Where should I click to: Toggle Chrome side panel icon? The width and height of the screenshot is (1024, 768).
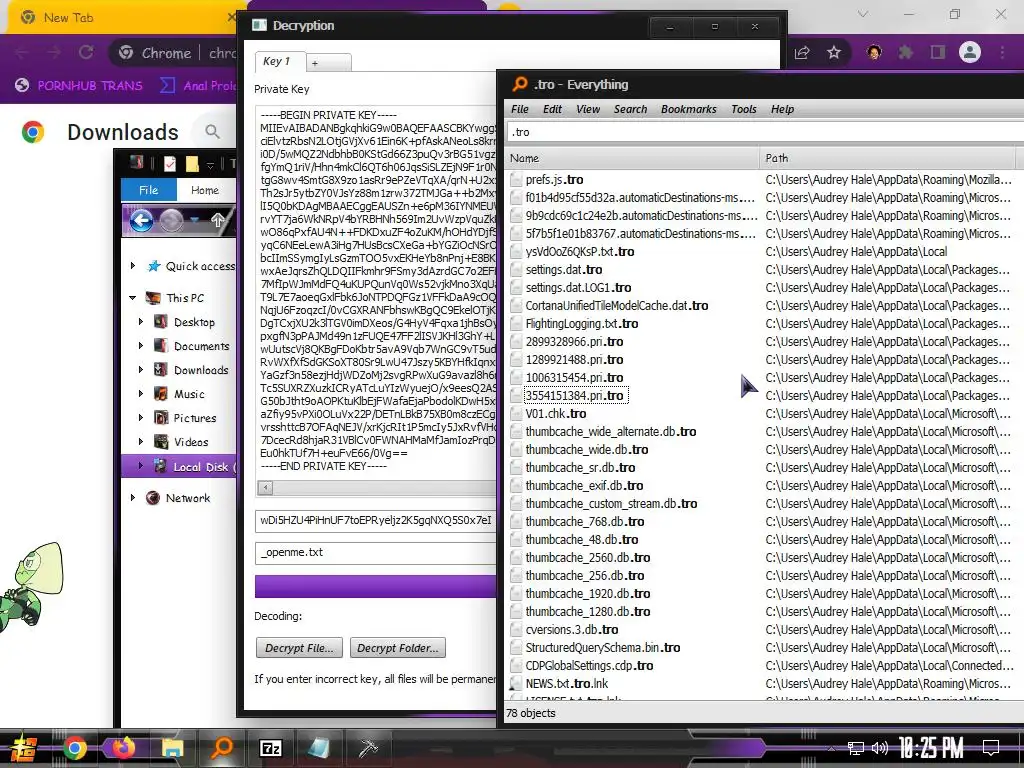pyautogui.click(x=938, y=52)
